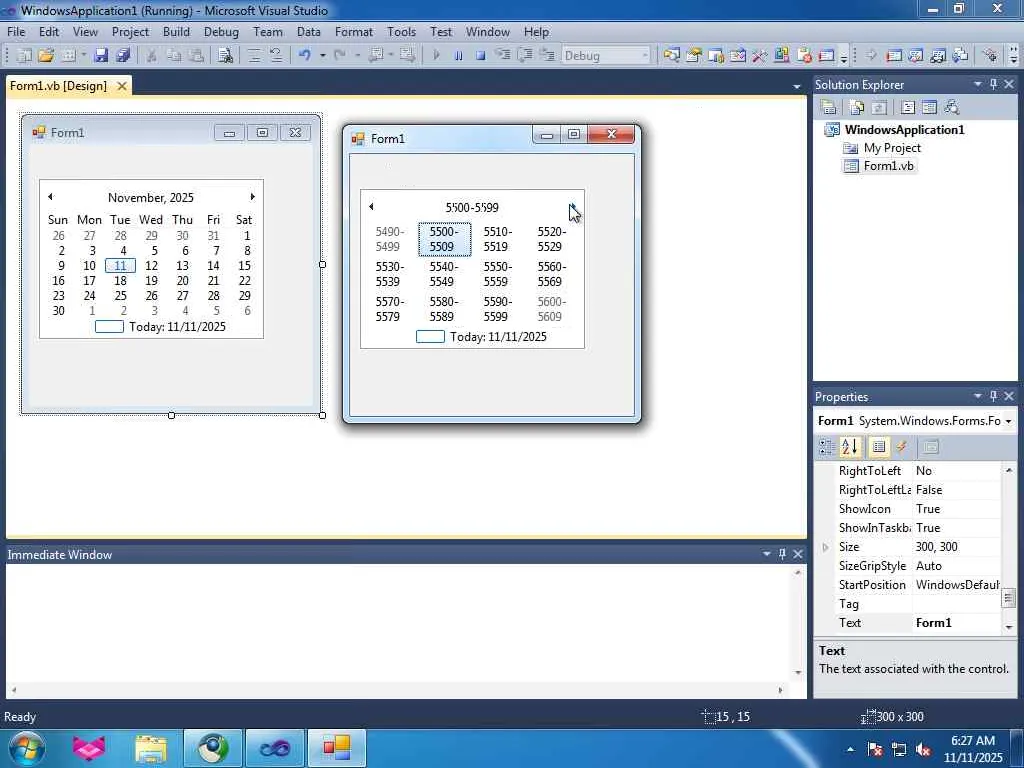Select decade 5550-5559 in running calendar
Image resolution: width=1024 pixels, height=768 pixels.
496,274
